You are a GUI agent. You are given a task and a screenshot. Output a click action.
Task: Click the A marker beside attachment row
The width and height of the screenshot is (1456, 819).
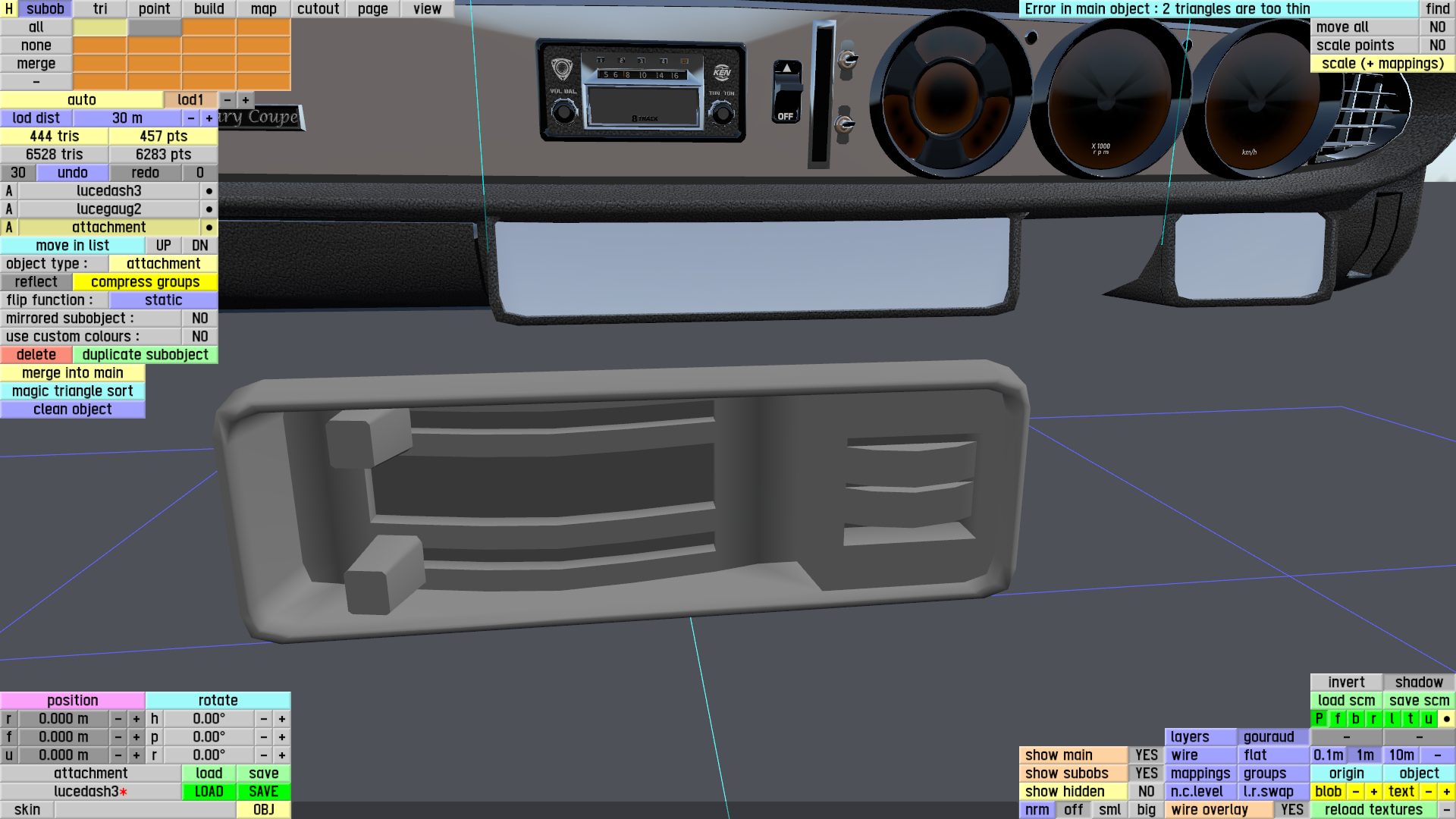click(x=9, y=227)
